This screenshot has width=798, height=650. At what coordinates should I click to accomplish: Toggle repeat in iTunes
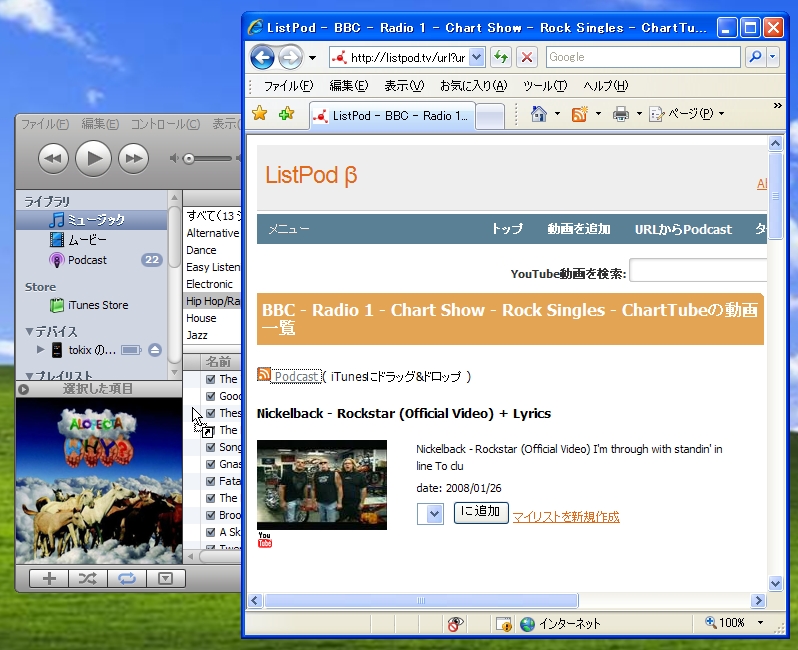point(127,578)
